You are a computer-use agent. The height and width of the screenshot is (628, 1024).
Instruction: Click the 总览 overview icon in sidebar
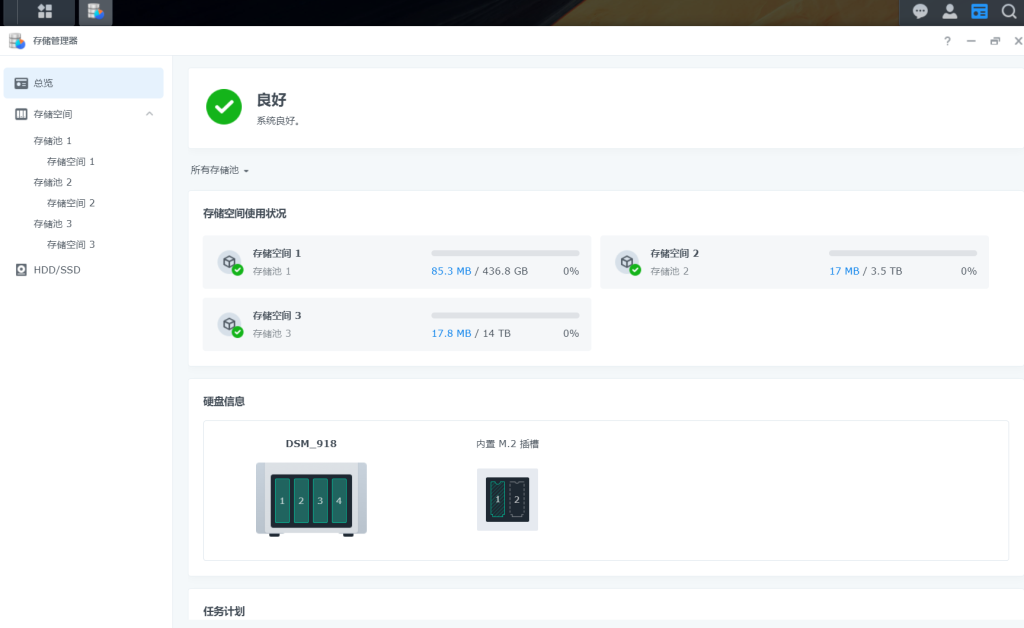tap(21, 83)
